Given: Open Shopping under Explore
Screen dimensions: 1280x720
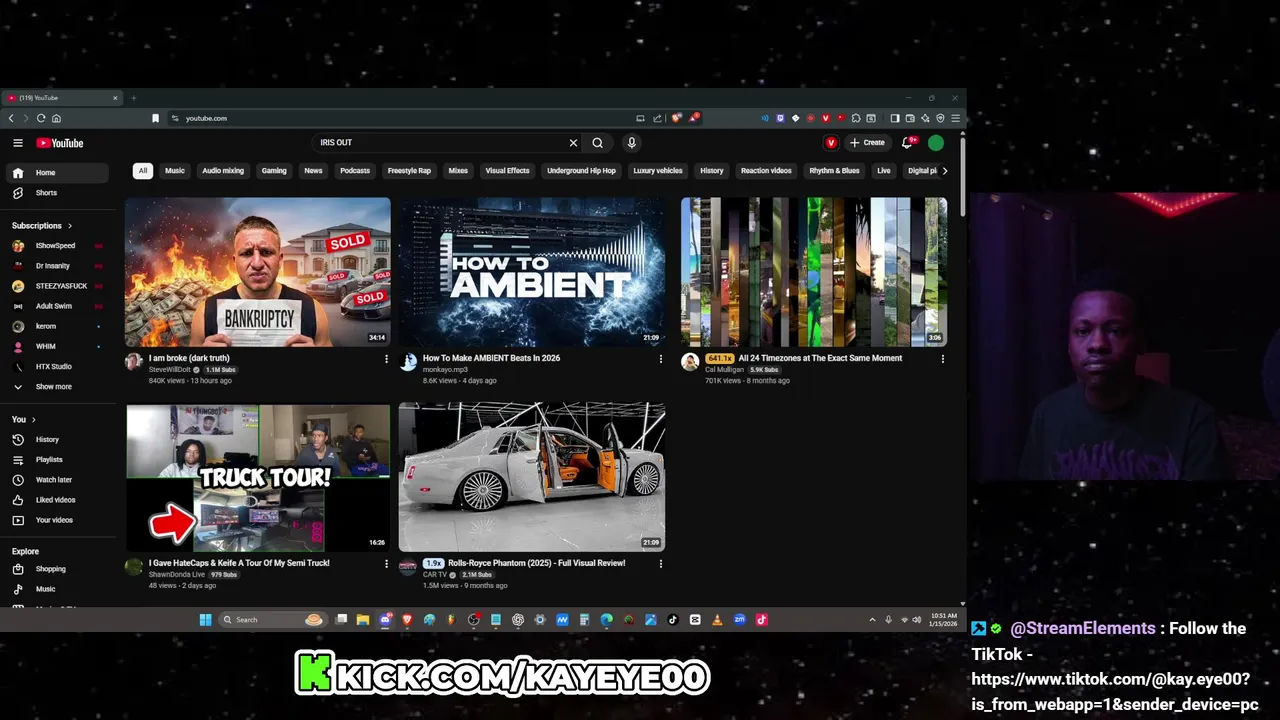Looking at the screenshot, I should tap(57, 569).
